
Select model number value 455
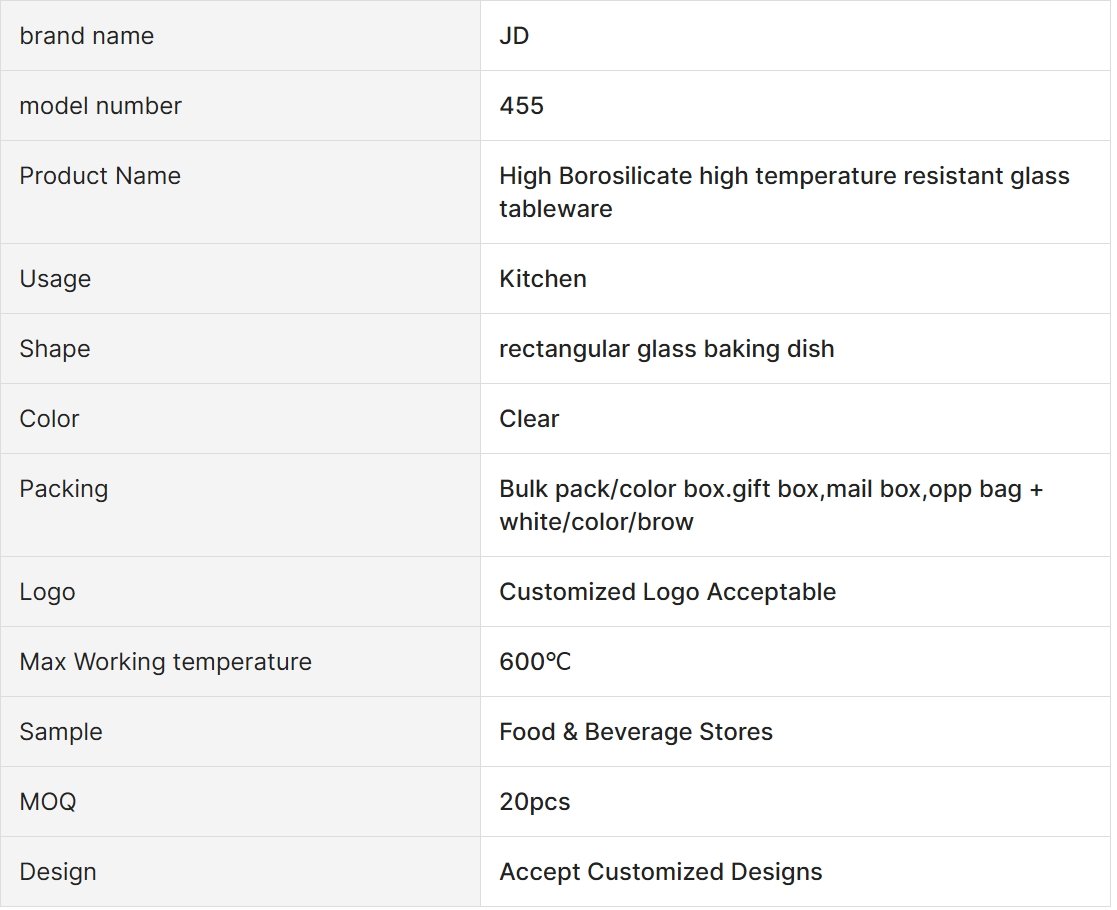coord(521,105)
